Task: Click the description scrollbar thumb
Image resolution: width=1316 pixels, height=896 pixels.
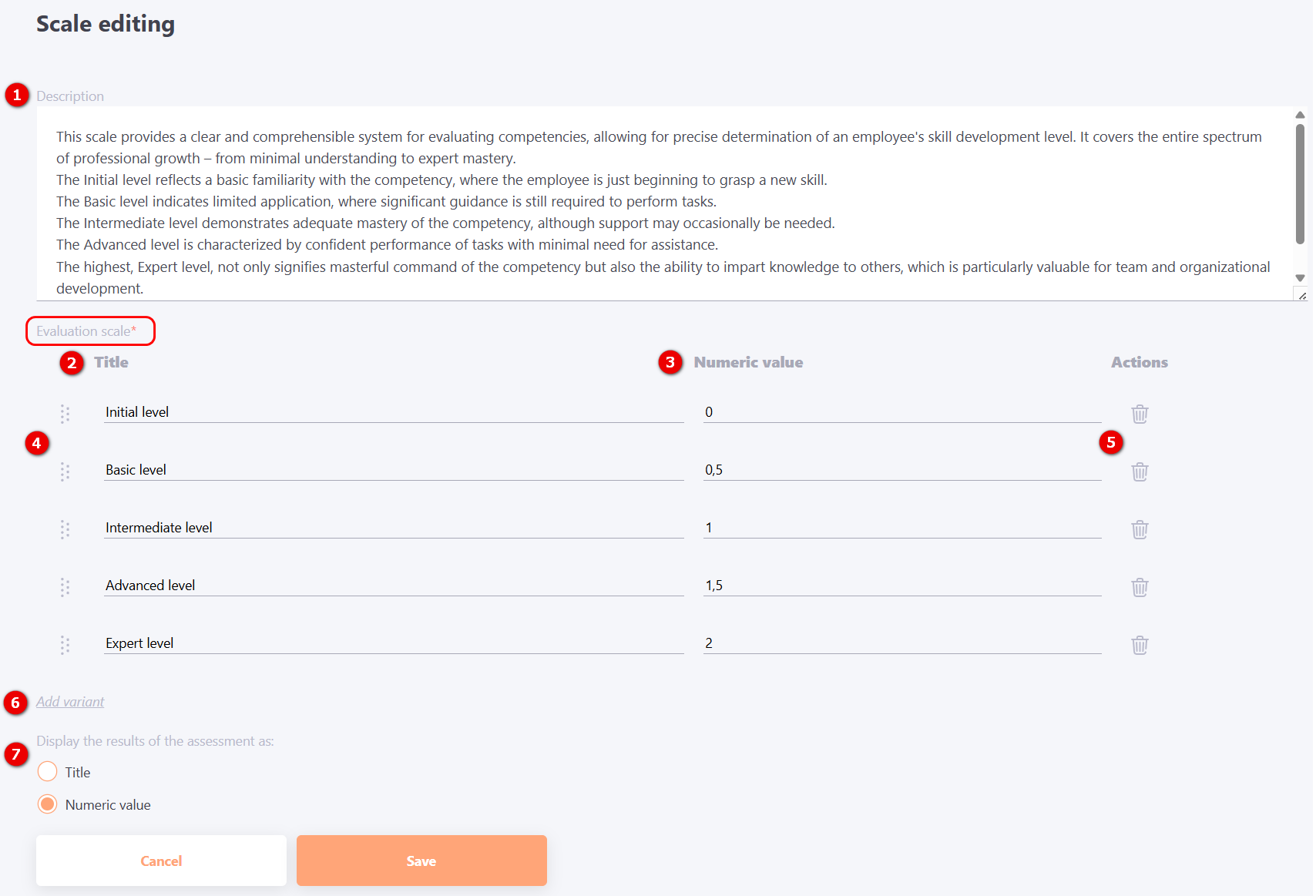Action: coord(1300,185)
